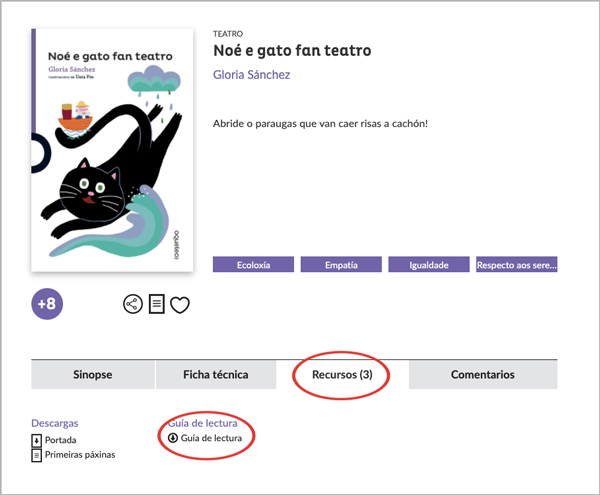Click the Igualdade tag button
This screenshot has width=600, height=495.
(x=429, y=265)
